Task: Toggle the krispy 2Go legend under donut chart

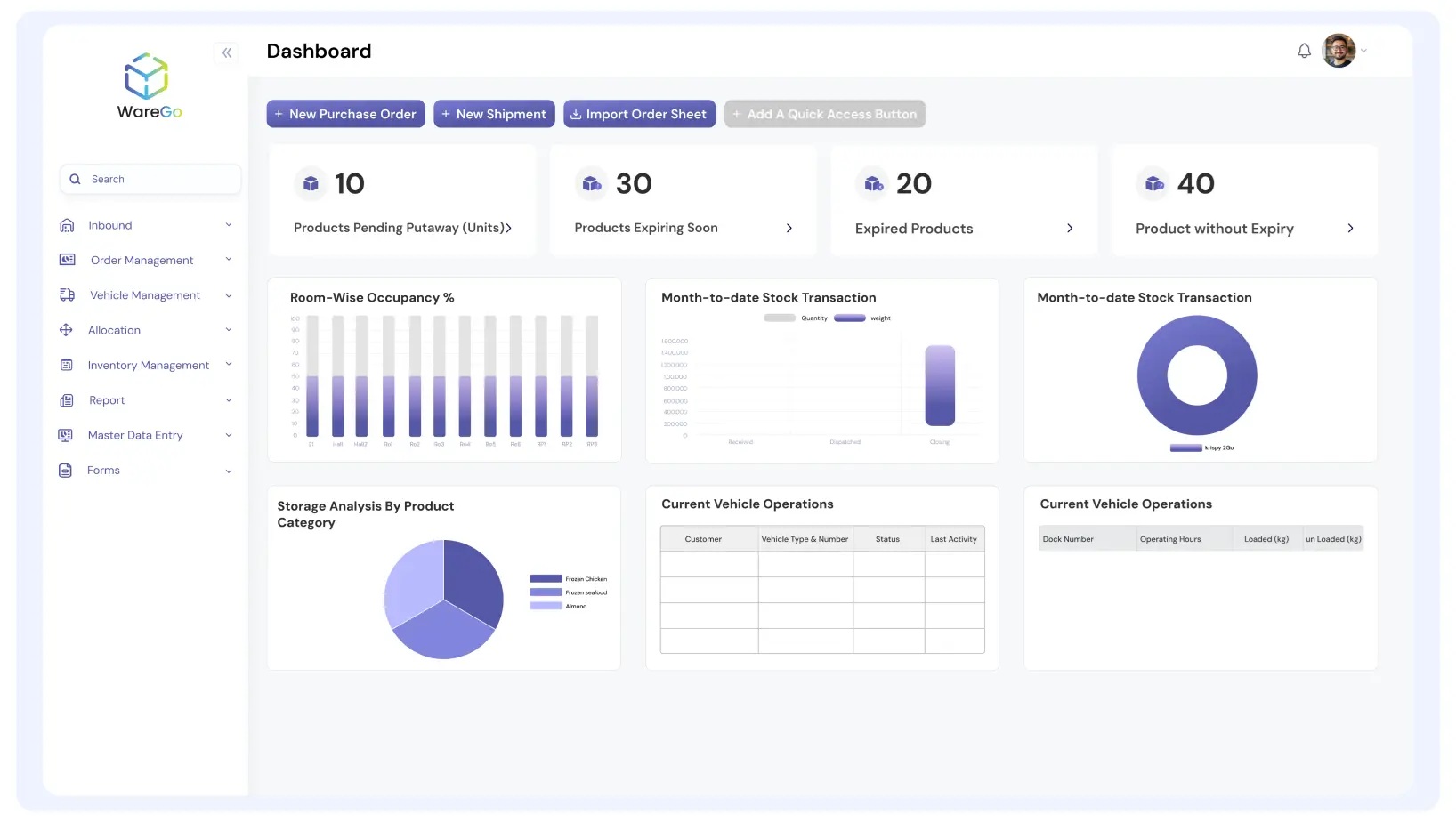Action: (1201, 447)
